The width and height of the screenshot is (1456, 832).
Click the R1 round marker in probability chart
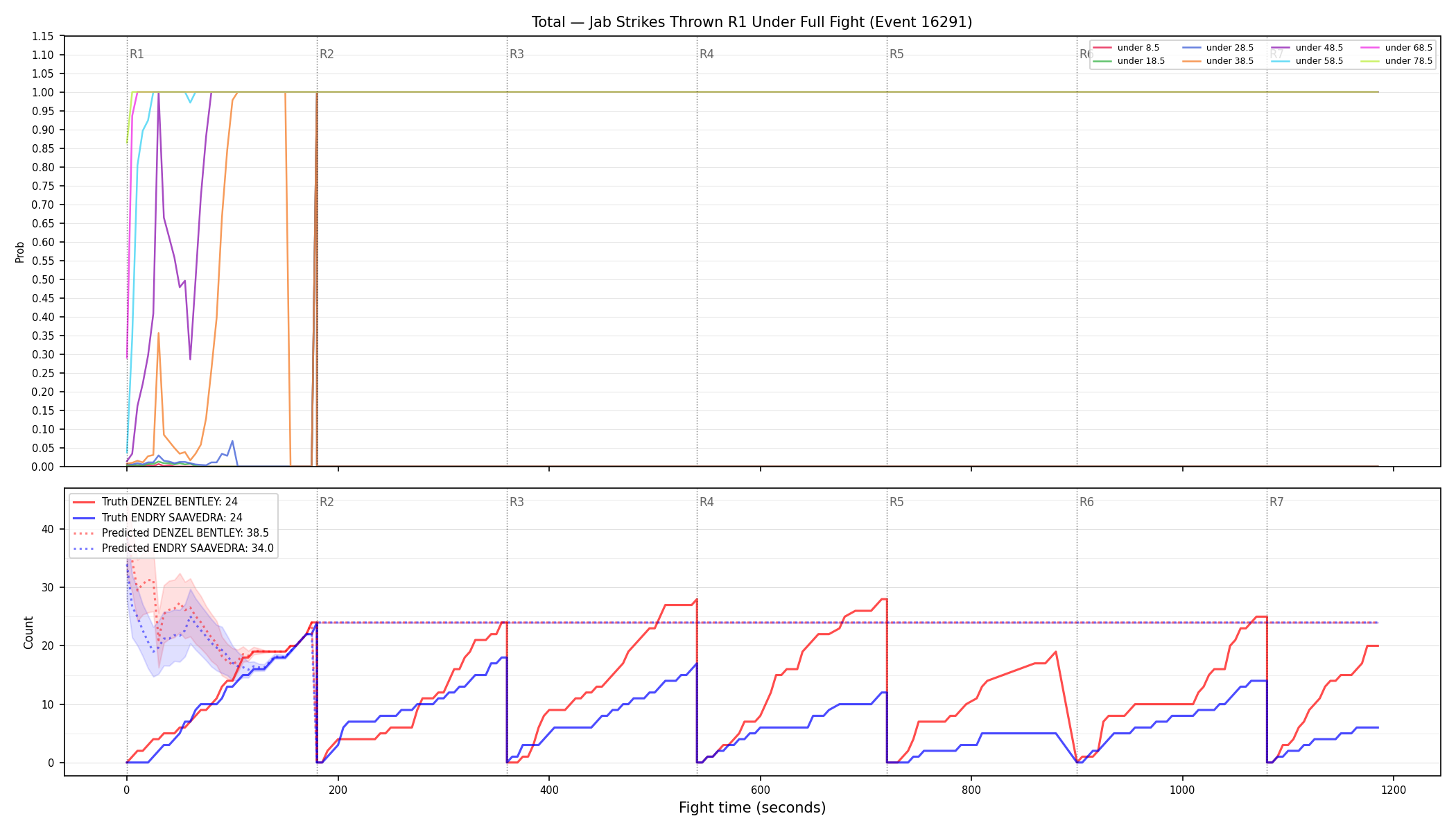tap(137, 54)
